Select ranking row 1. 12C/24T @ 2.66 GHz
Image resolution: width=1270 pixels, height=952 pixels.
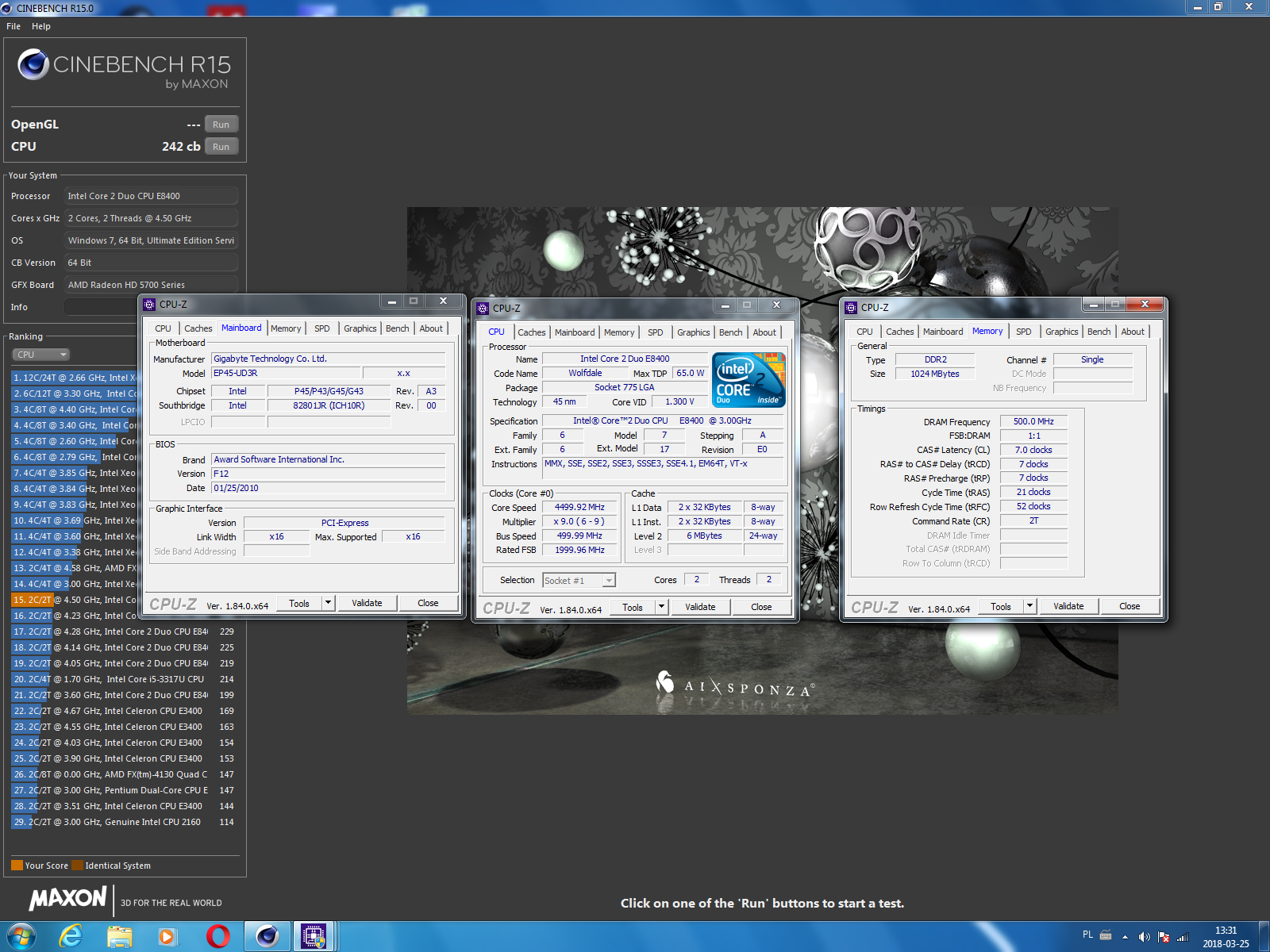(x=75, y=378)
